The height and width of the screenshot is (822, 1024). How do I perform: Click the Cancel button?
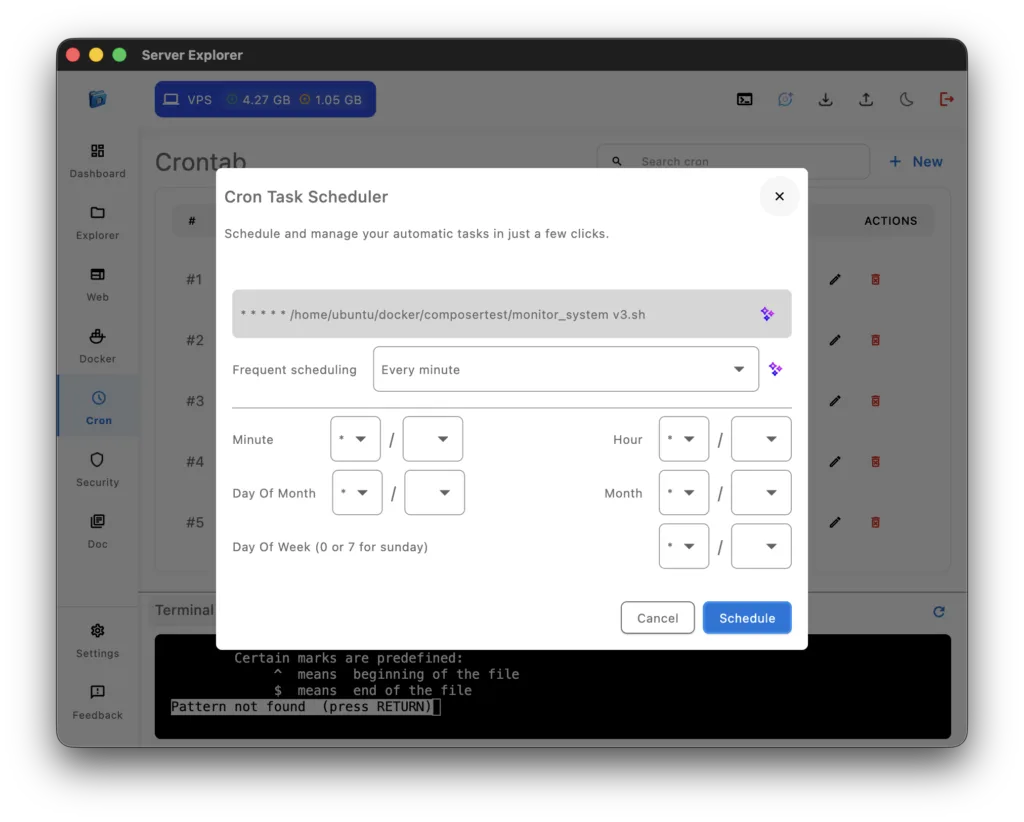[x=658, y=618]
